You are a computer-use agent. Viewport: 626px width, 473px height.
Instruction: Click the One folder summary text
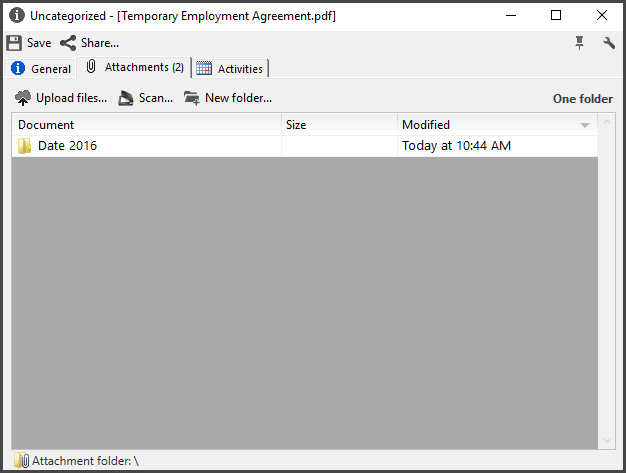(x=582, y=99)
